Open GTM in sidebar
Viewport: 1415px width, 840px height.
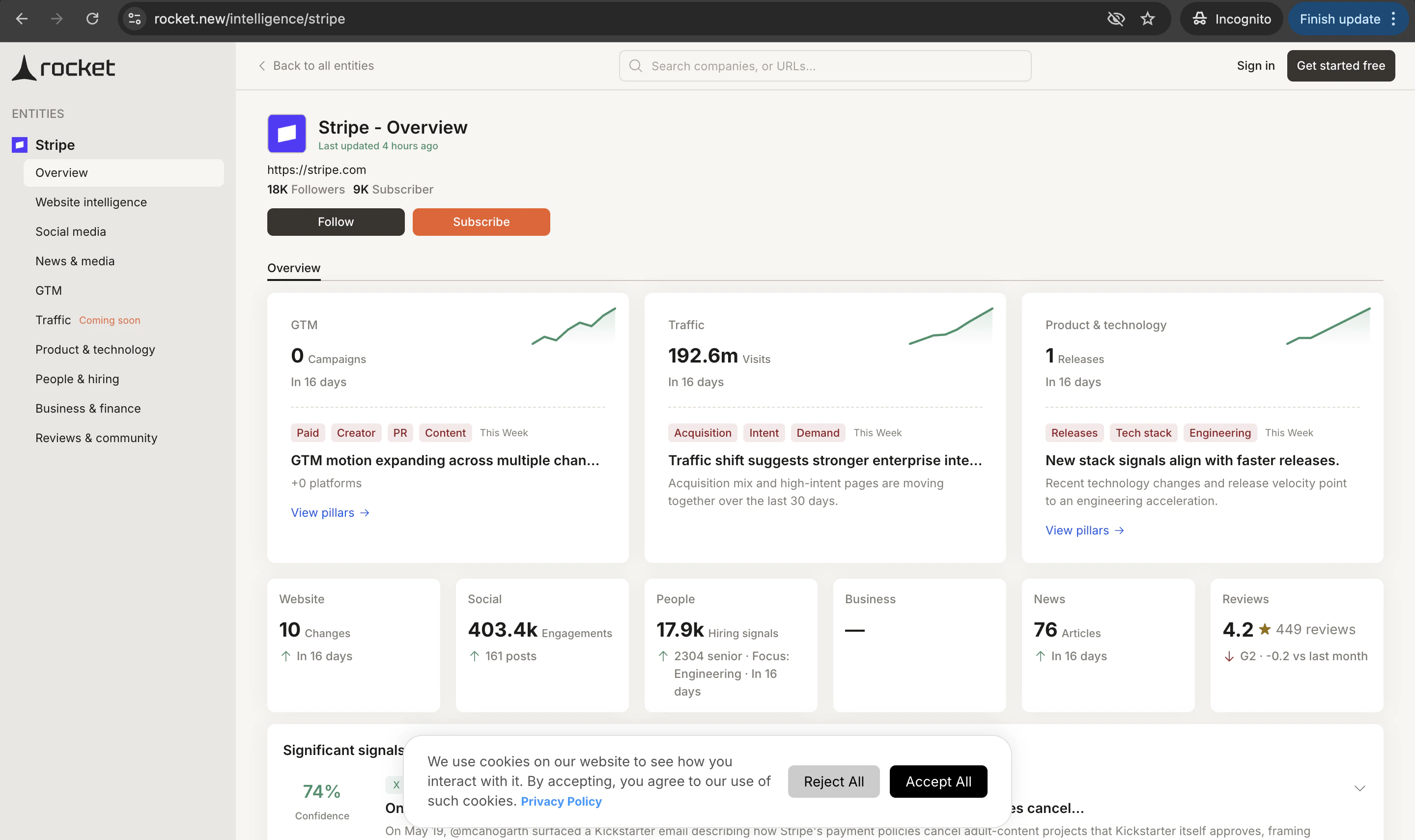(x=49, y=290)
